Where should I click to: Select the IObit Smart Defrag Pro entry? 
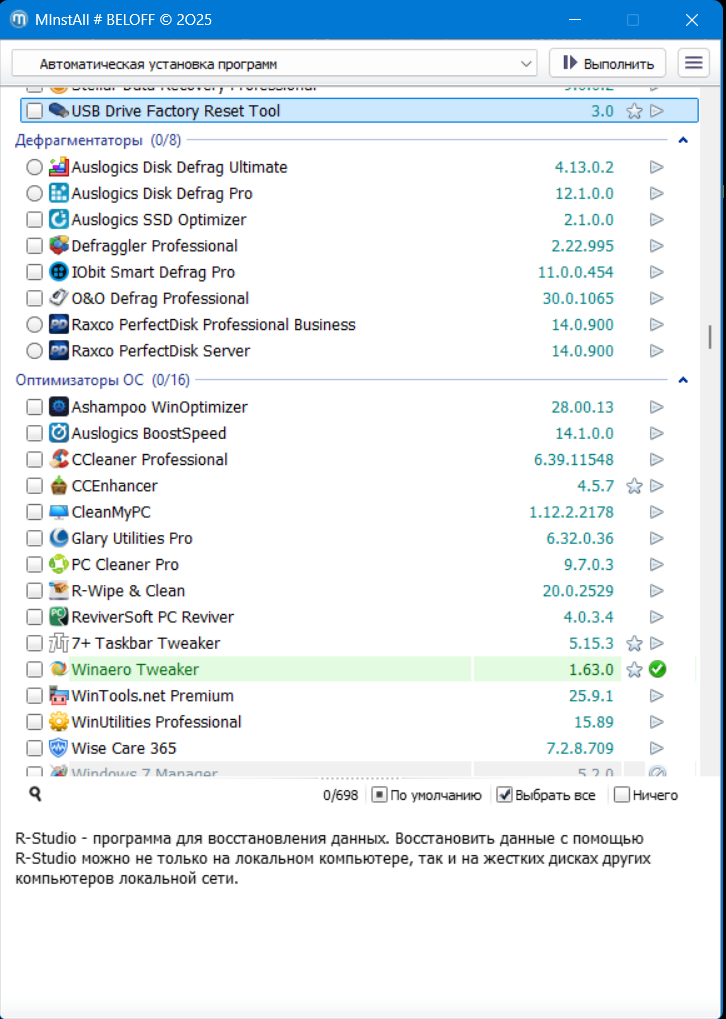tap(154, 272)
